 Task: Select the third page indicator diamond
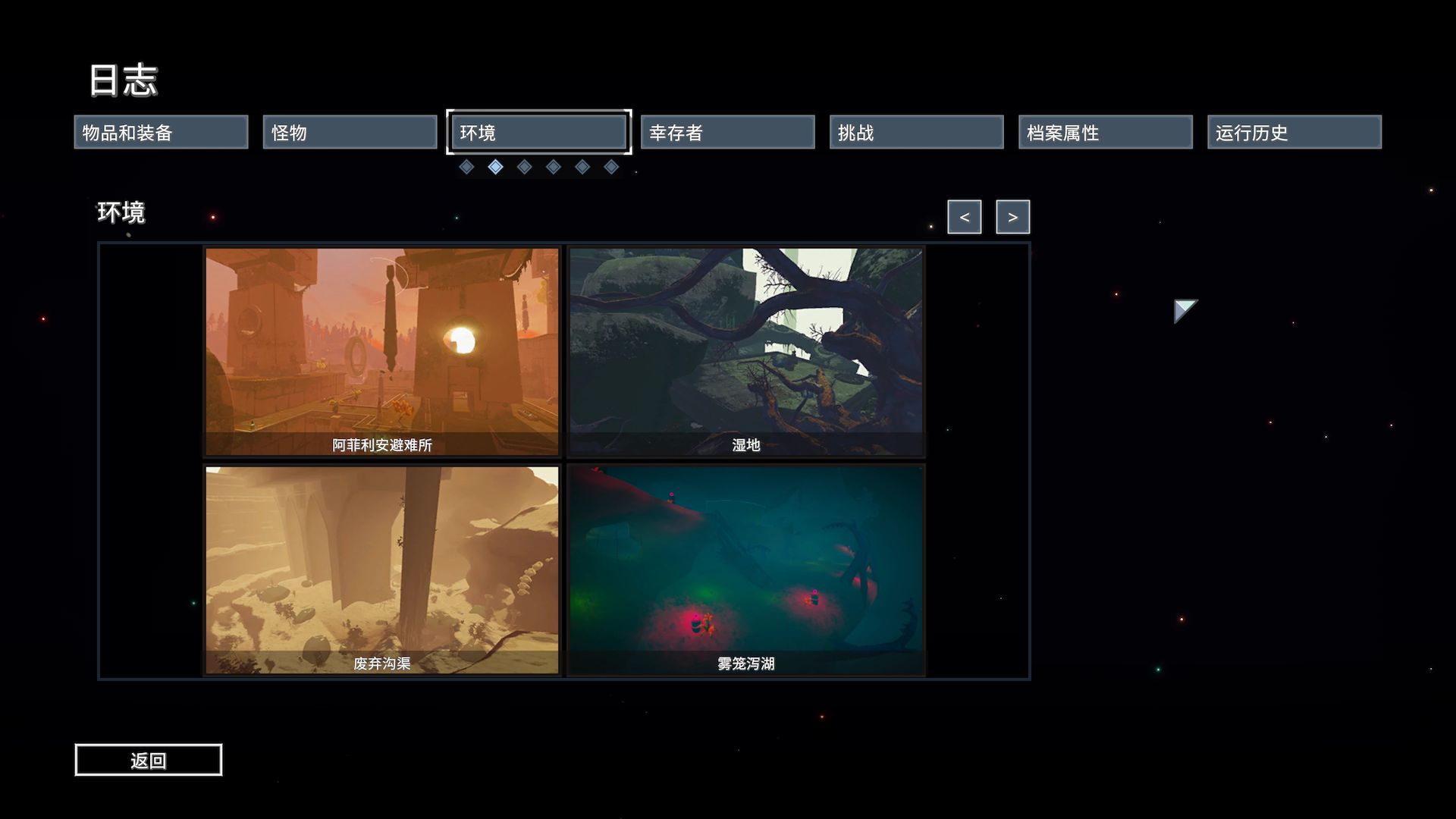[x=524, y=167]
